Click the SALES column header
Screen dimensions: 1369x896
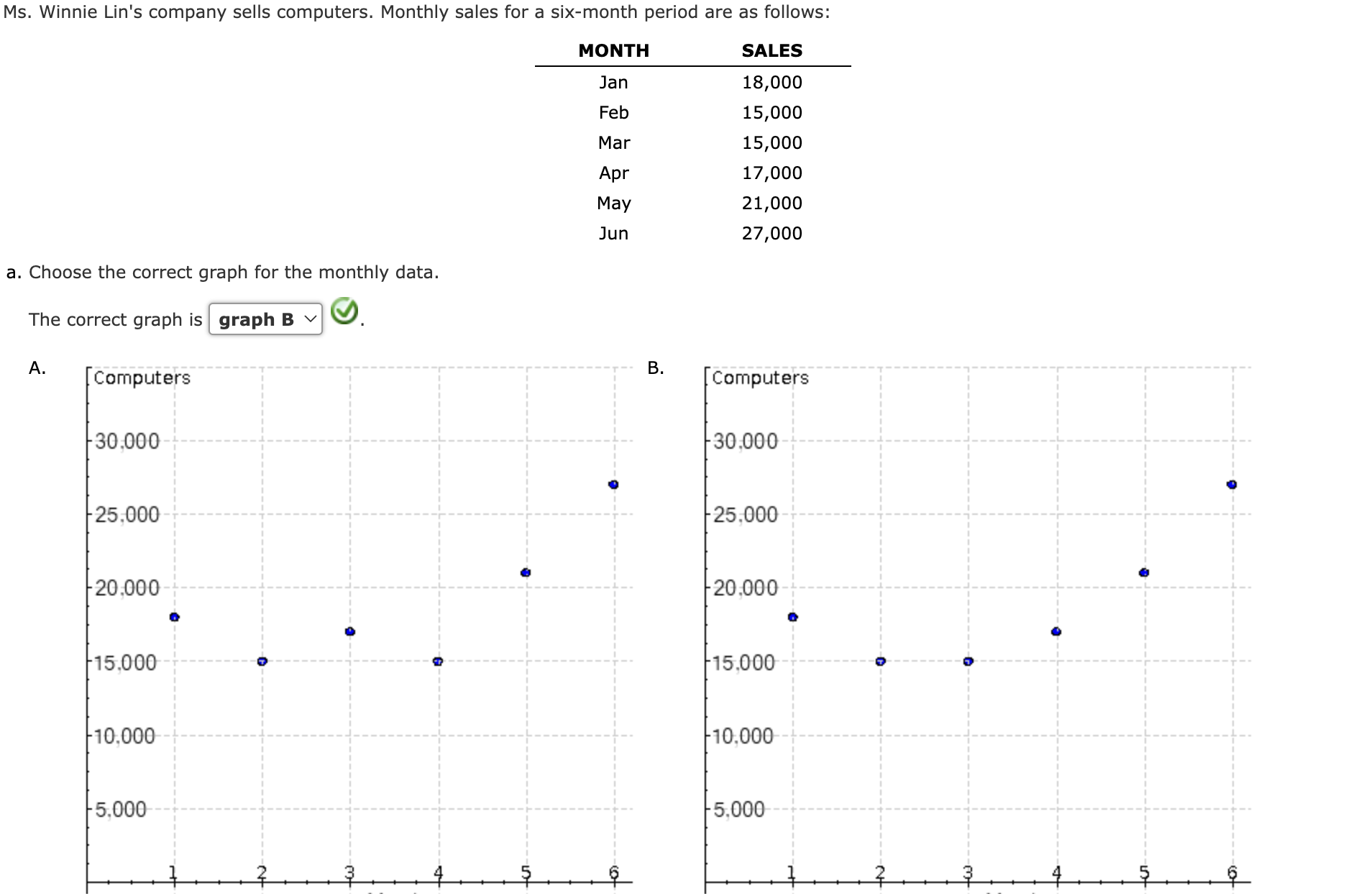click(772, 50)
